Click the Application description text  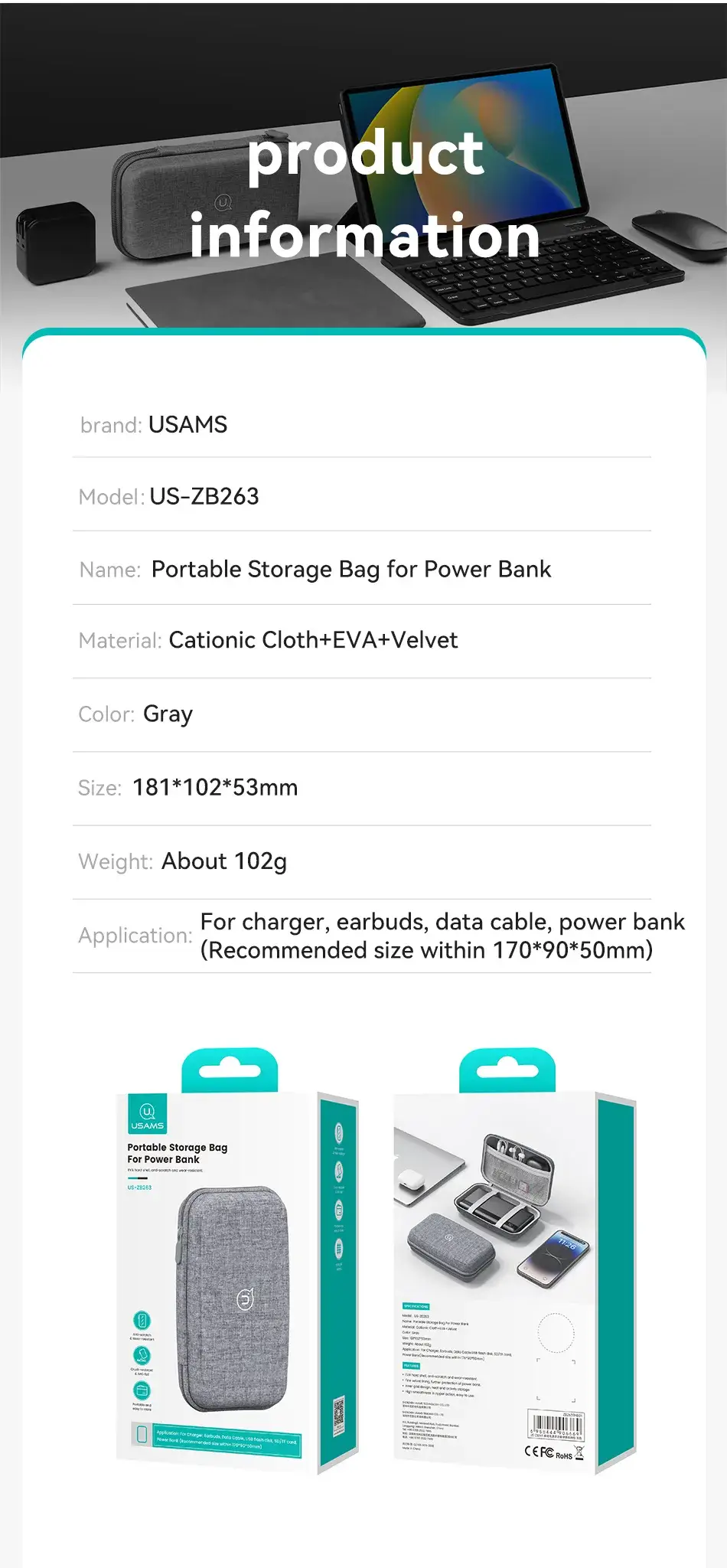coord(442,936)
